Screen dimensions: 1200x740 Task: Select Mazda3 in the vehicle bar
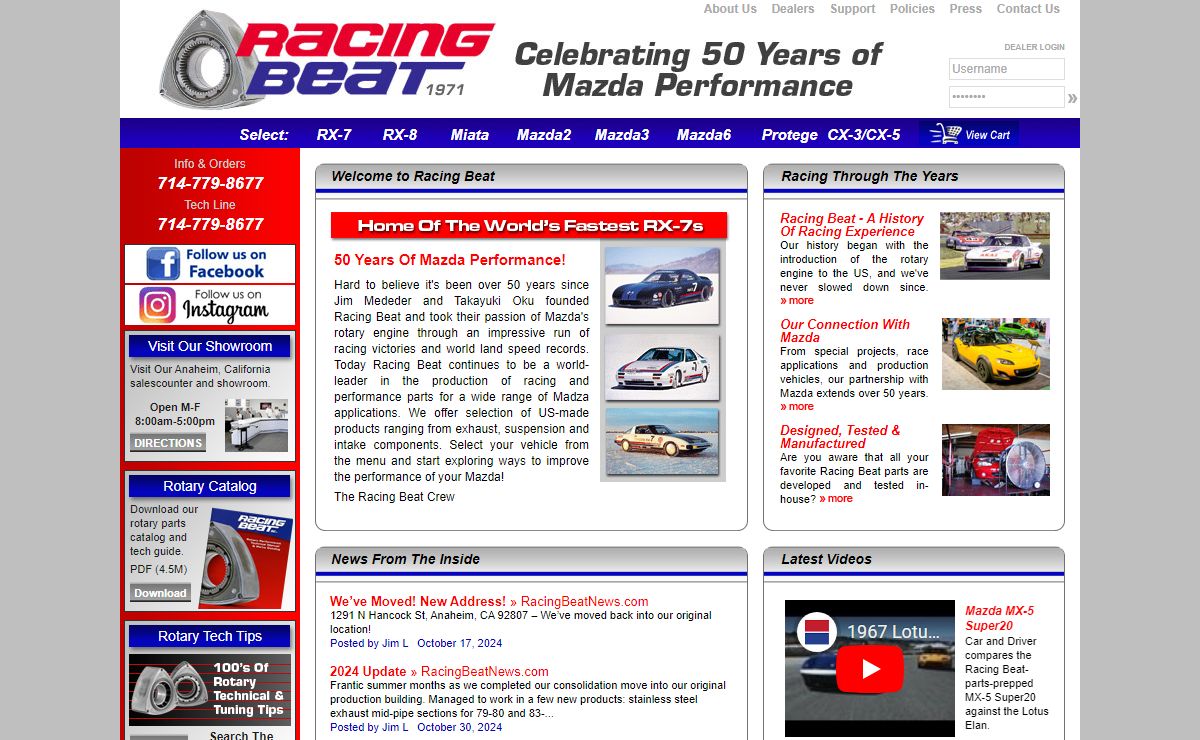tap(622, 135)
